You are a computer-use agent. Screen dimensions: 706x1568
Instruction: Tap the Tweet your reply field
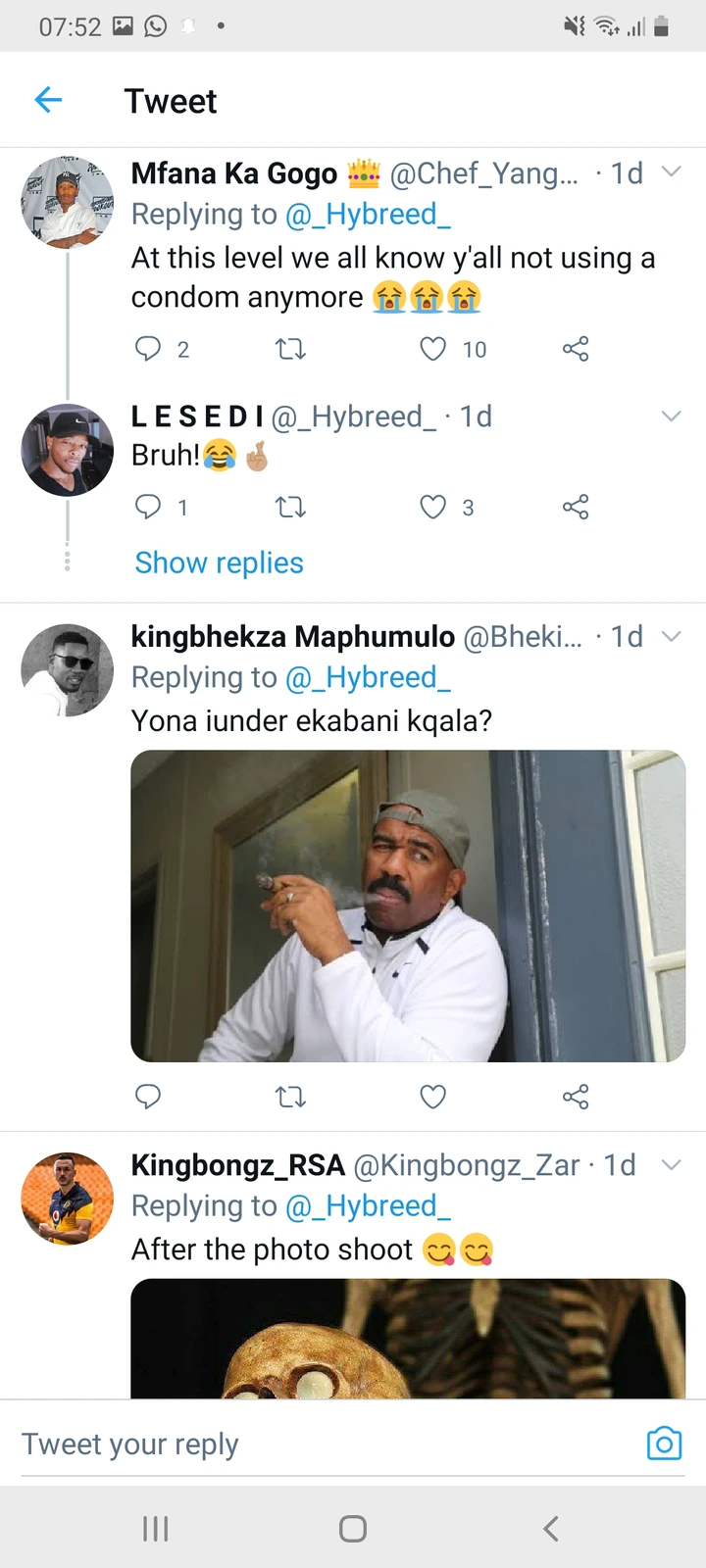coord(294,1444)
